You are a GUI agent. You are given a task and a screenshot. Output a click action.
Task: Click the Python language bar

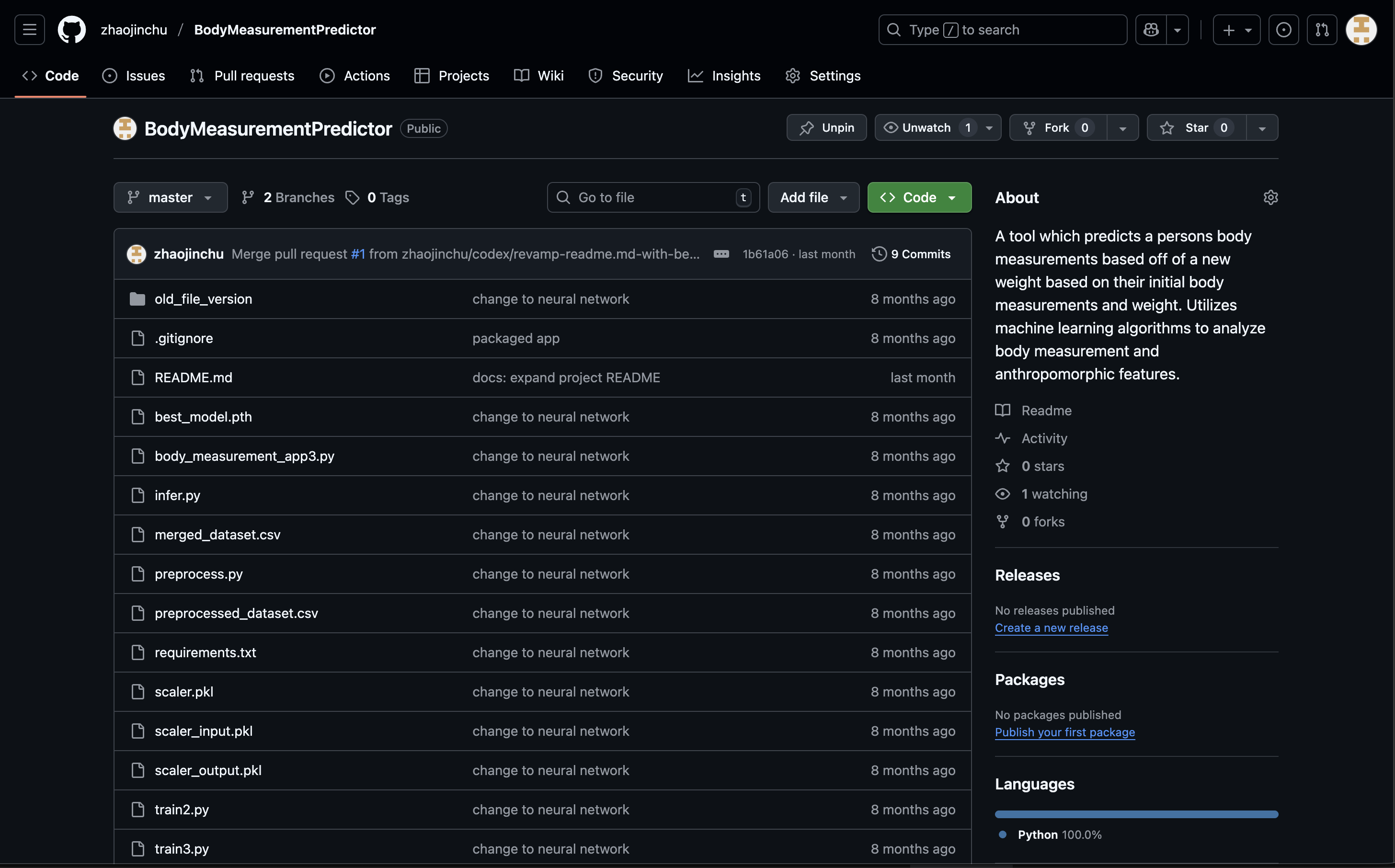pyautogui.click(x=1136, y=814)
